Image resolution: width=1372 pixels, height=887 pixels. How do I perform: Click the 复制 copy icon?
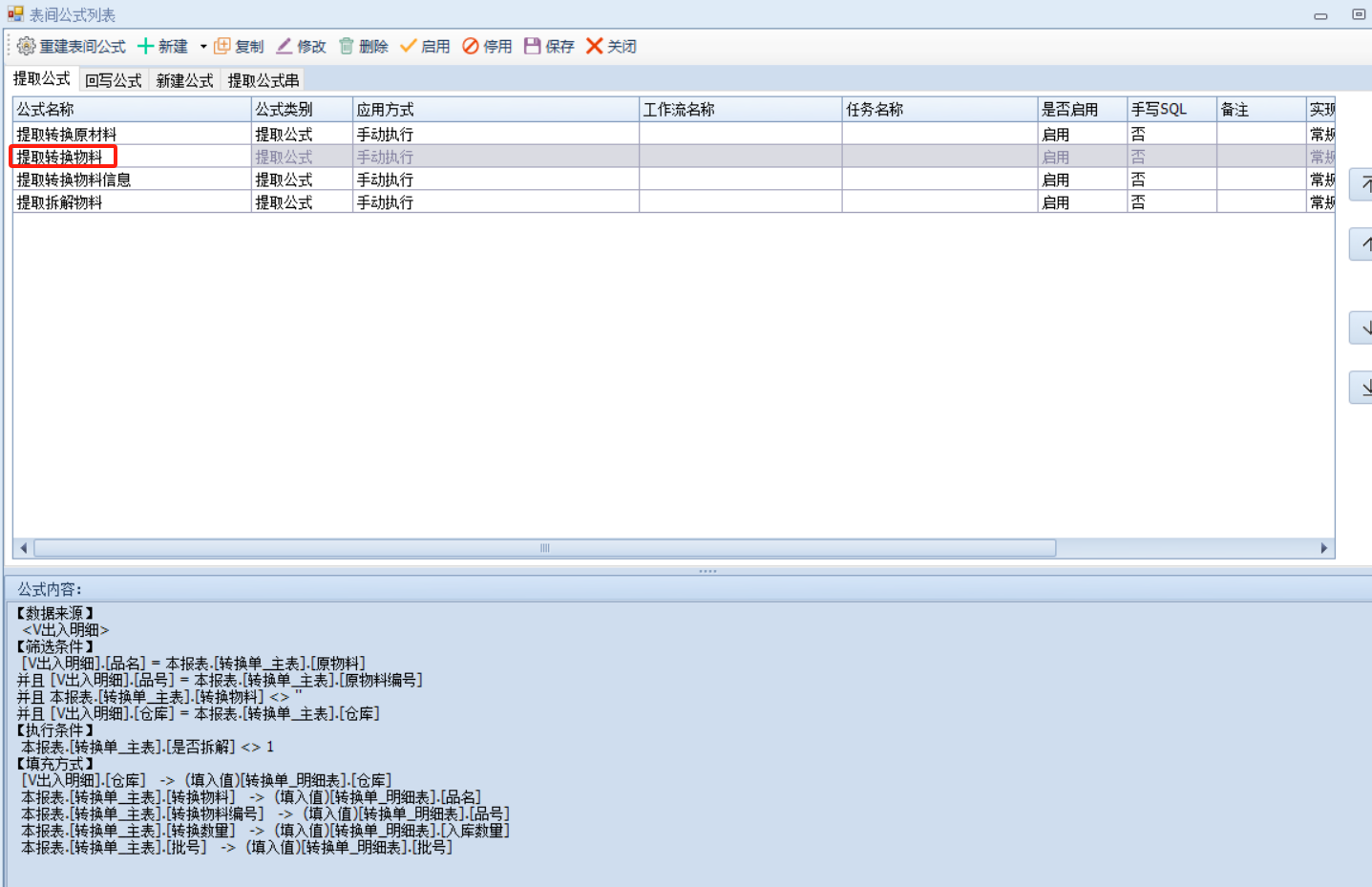[x=222, y=46]
